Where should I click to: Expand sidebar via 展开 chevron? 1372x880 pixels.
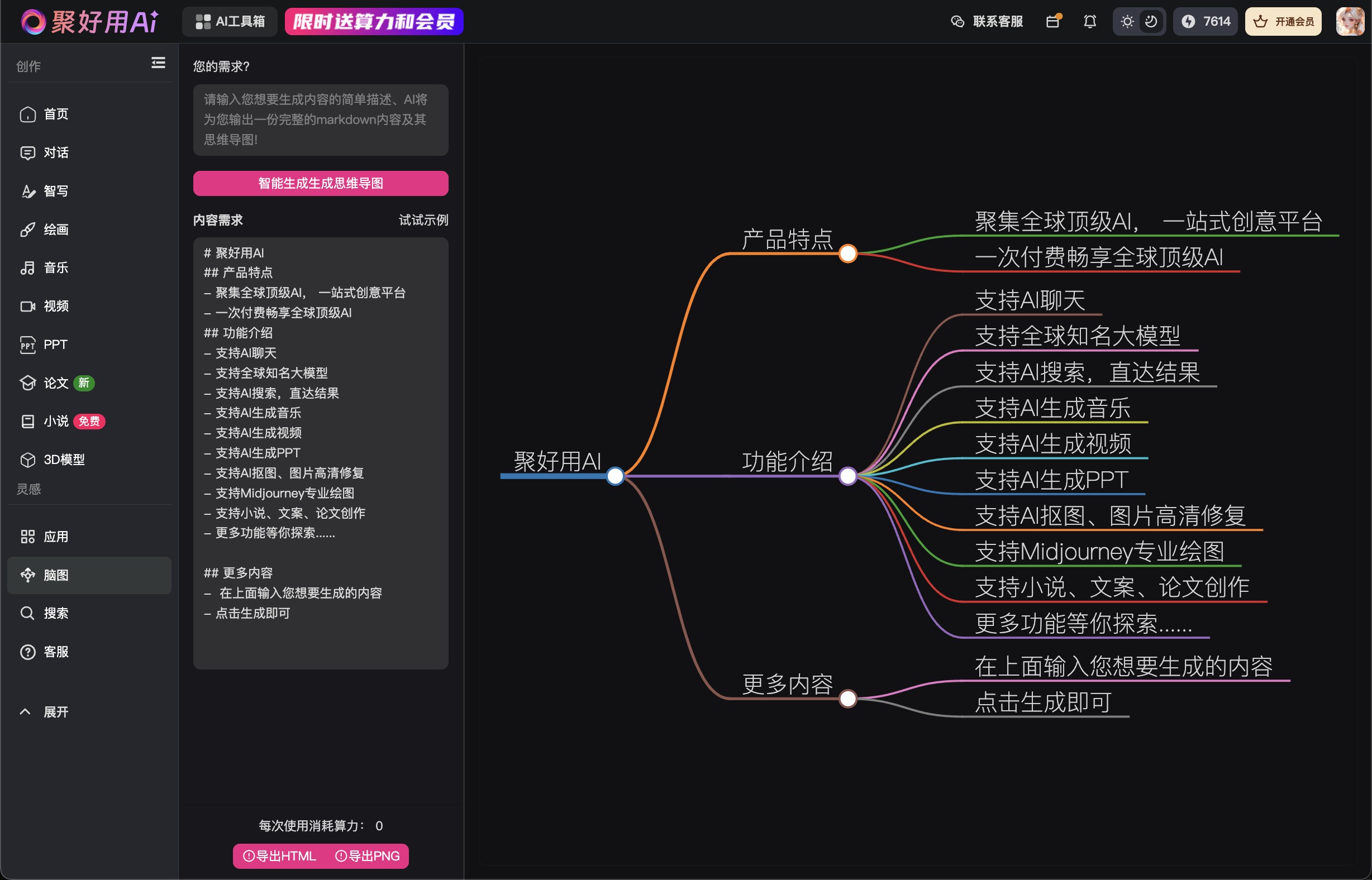point(26,712)
